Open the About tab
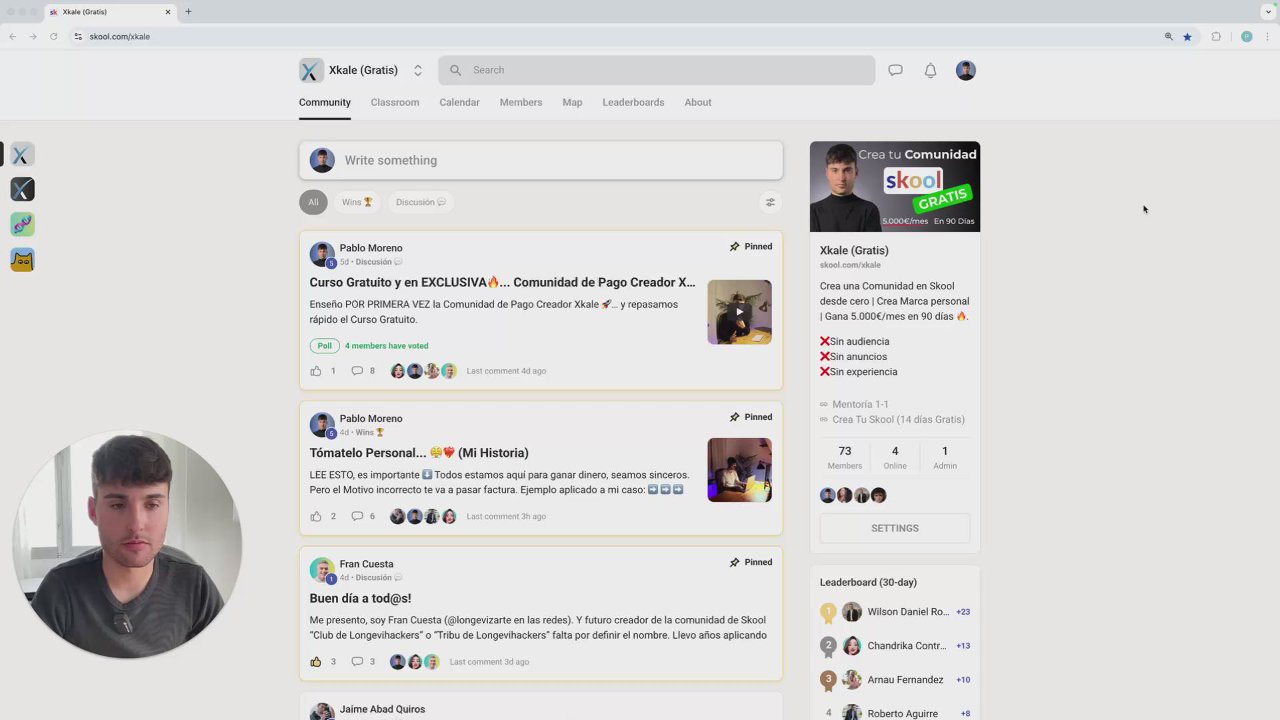1280x720 pixels. [x=698, y=102]
